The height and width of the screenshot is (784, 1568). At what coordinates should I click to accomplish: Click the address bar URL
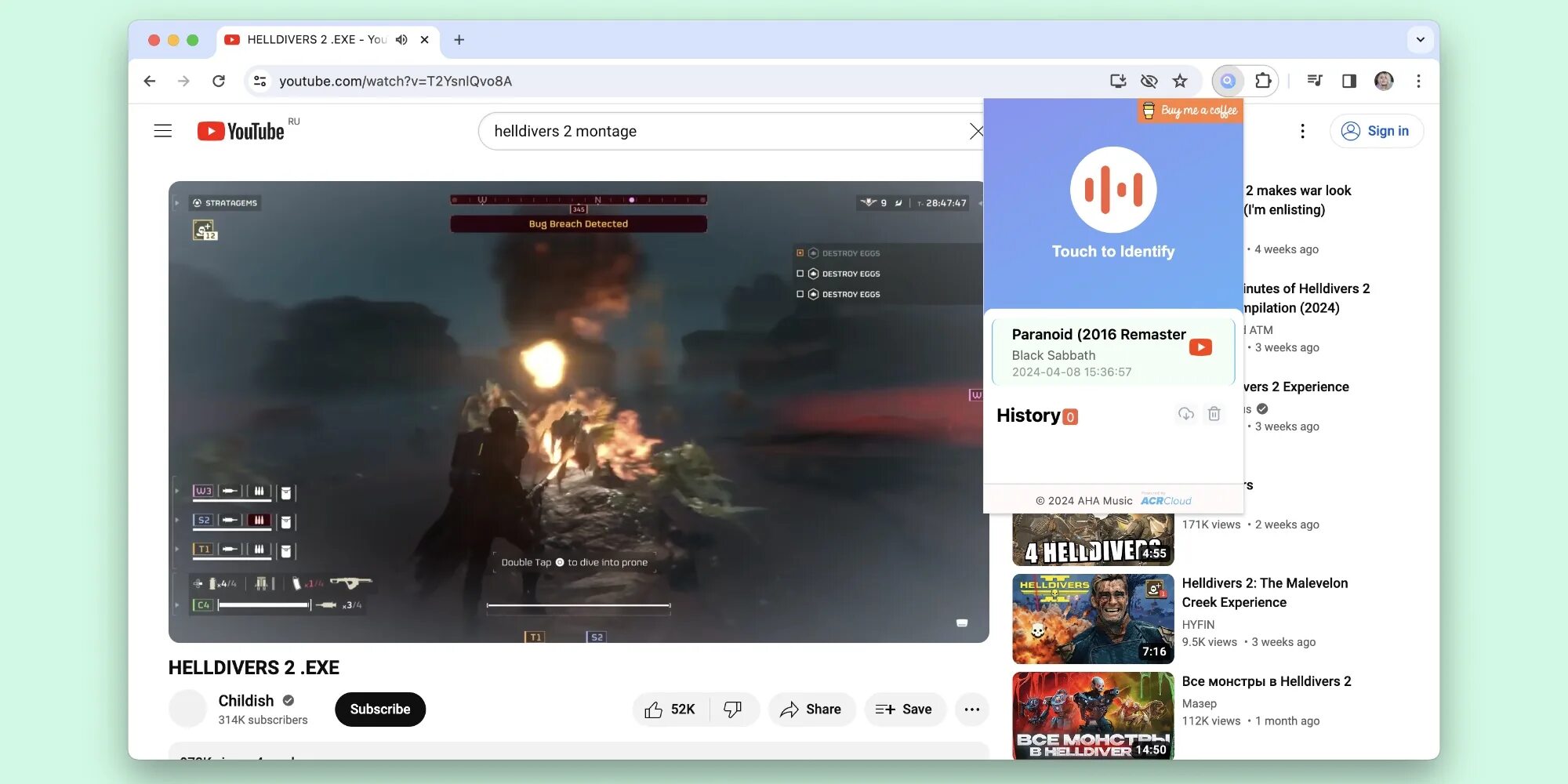(x=395, y=81)
